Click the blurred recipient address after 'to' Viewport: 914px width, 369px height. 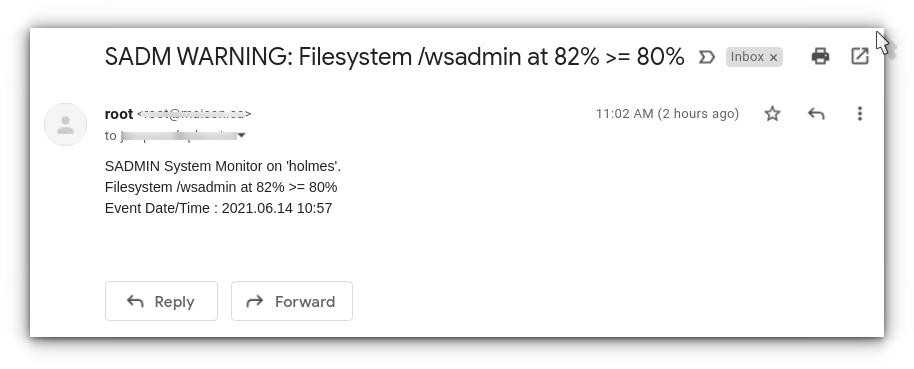click(178, 136)
